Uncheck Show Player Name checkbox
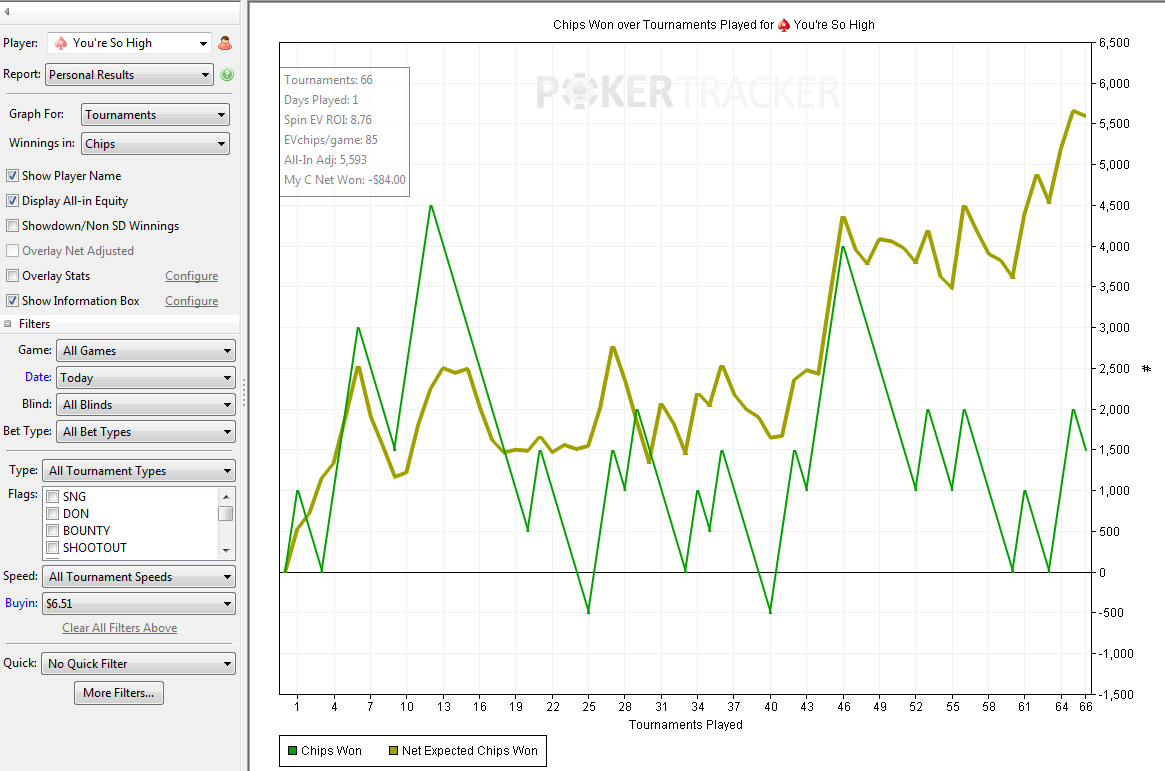1165x771 pixels. [x=12, y=175]
